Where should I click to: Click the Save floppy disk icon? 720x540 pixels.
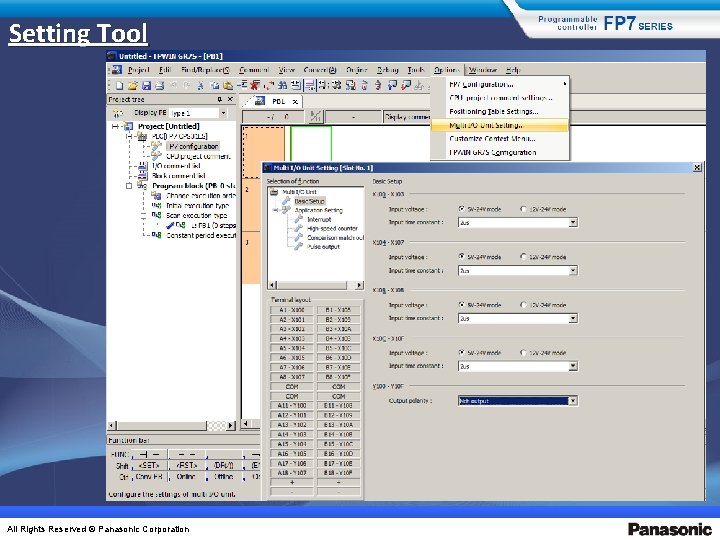[146, 85]
